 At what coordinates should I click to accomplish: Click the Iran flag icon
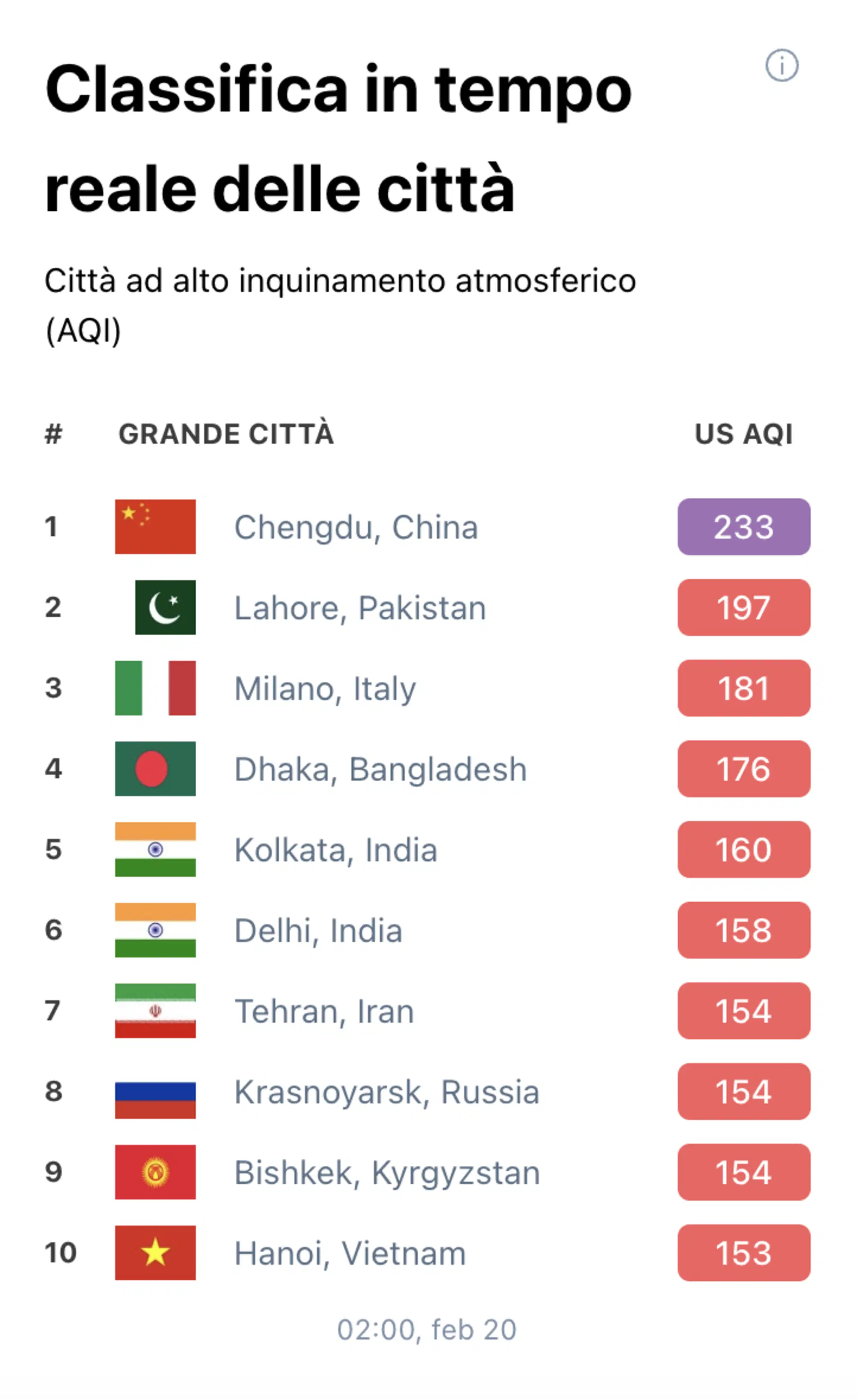click(x=155, y=1011)
